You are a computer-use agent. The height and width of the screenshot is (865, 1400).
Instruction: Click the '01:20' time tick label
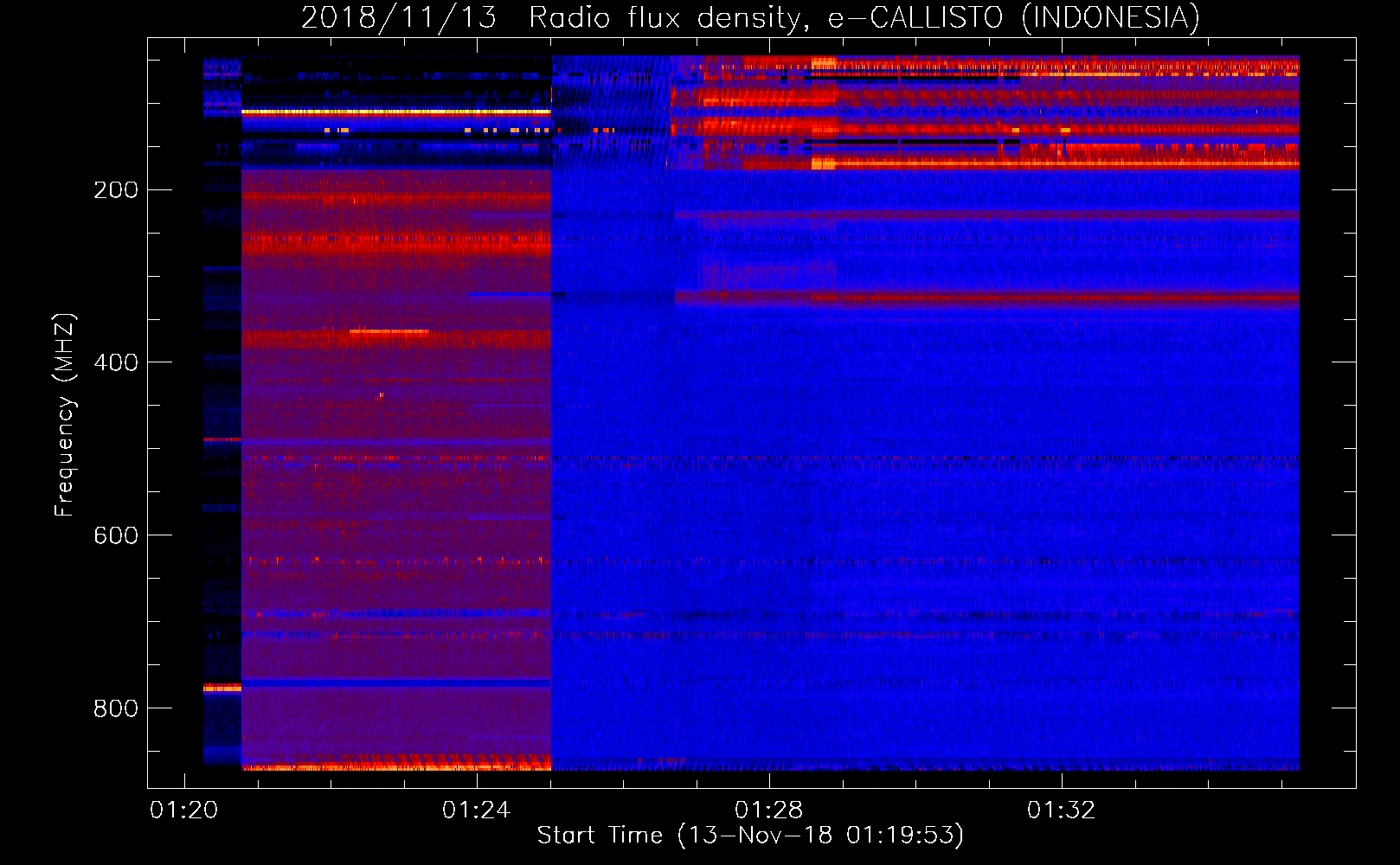tap(183, 811)
